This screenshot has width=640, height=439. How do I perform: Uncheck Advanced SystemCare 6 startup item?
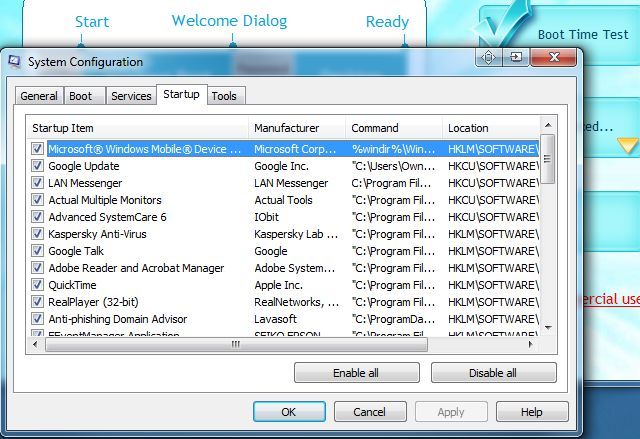point(37,217)
